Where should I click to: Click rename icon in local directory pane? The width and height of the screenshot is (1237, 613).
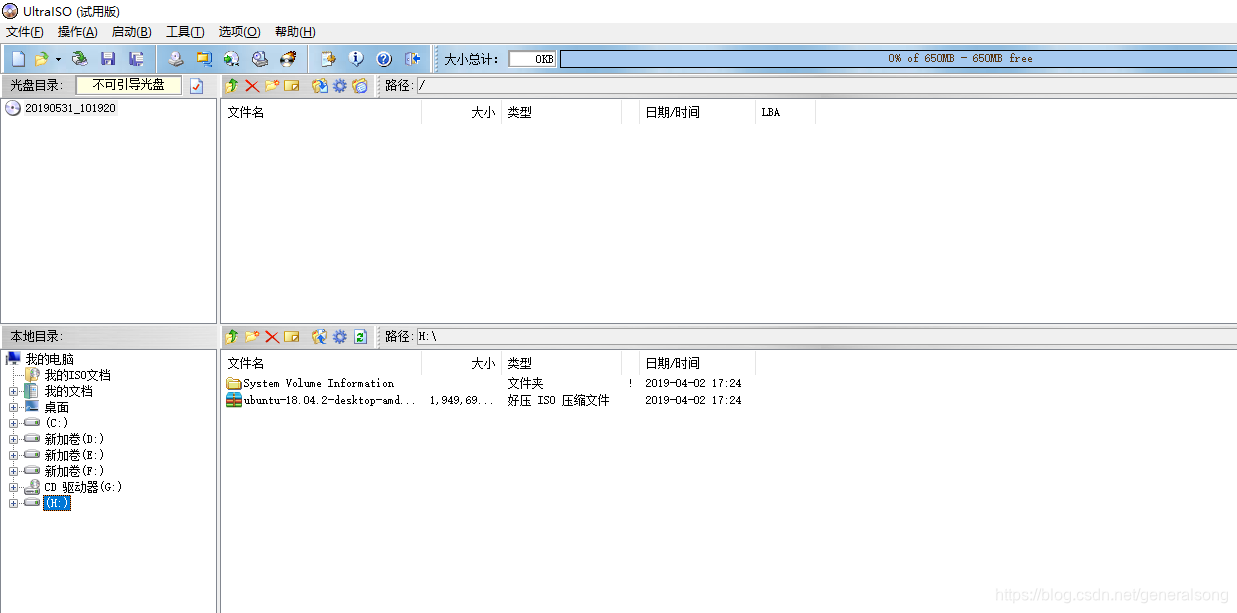click(292, 337)
